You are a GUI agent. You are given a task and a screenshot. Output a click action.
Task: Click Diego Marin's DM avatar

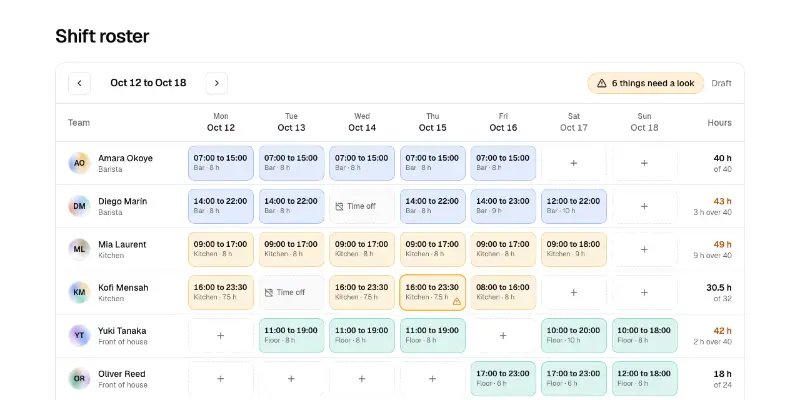[x=79, y=206]
